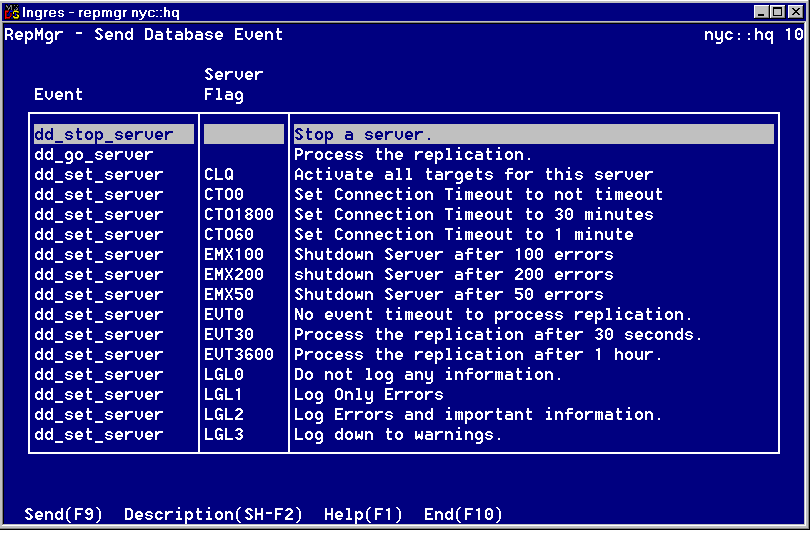Image resolution: width=812 pixels, height=534 pixels.
Task: Choose the EVT3600 flag row
Action: tap(239, 355)
